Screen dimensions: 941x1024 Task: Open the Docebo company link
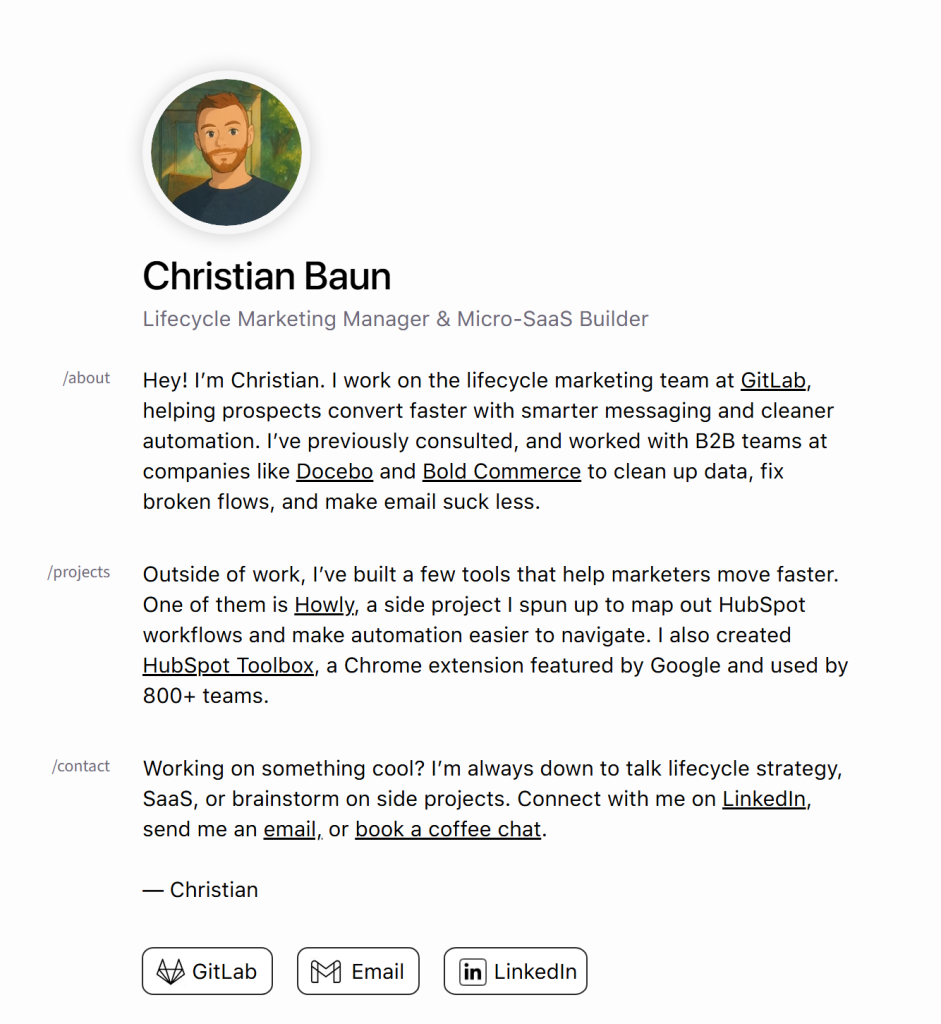334,470
